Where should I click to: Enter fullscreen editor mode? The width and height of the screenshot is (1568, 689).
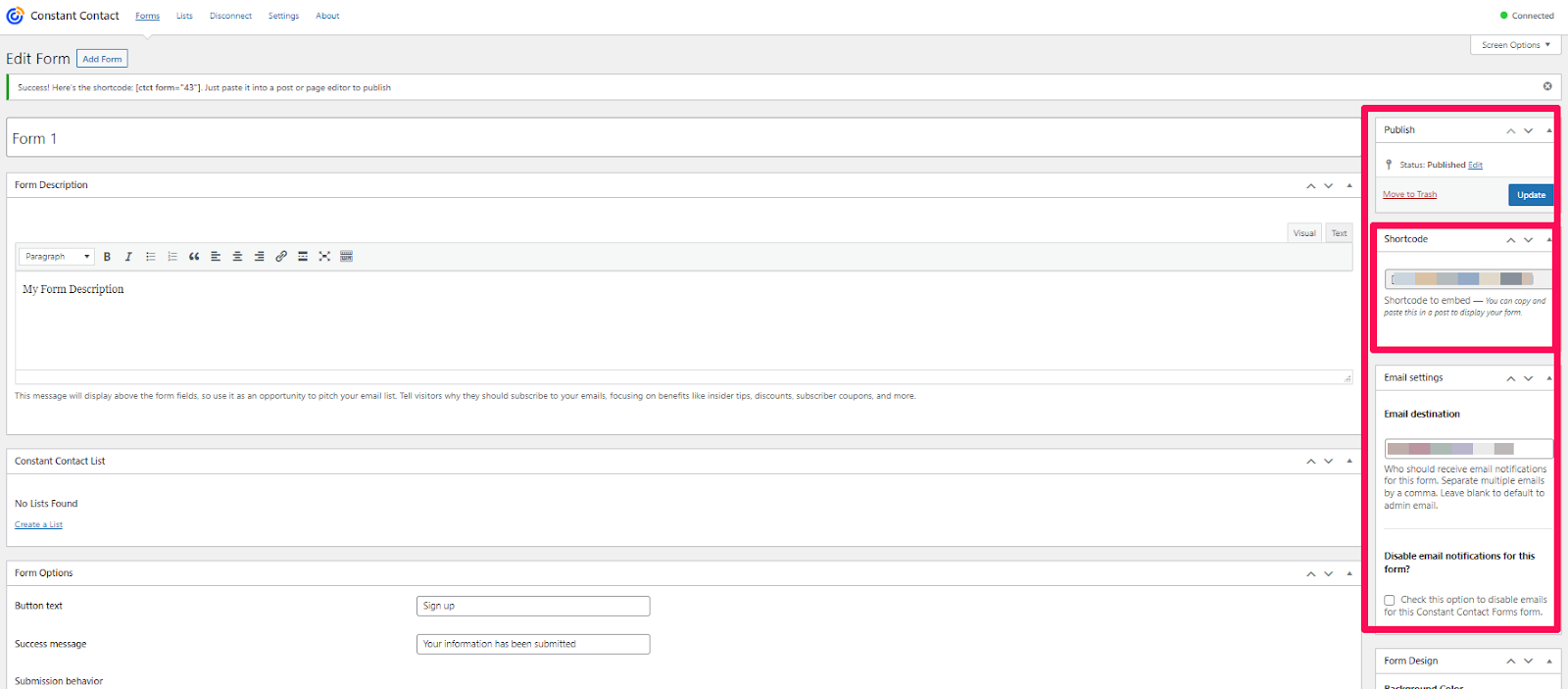click(324, 257)
